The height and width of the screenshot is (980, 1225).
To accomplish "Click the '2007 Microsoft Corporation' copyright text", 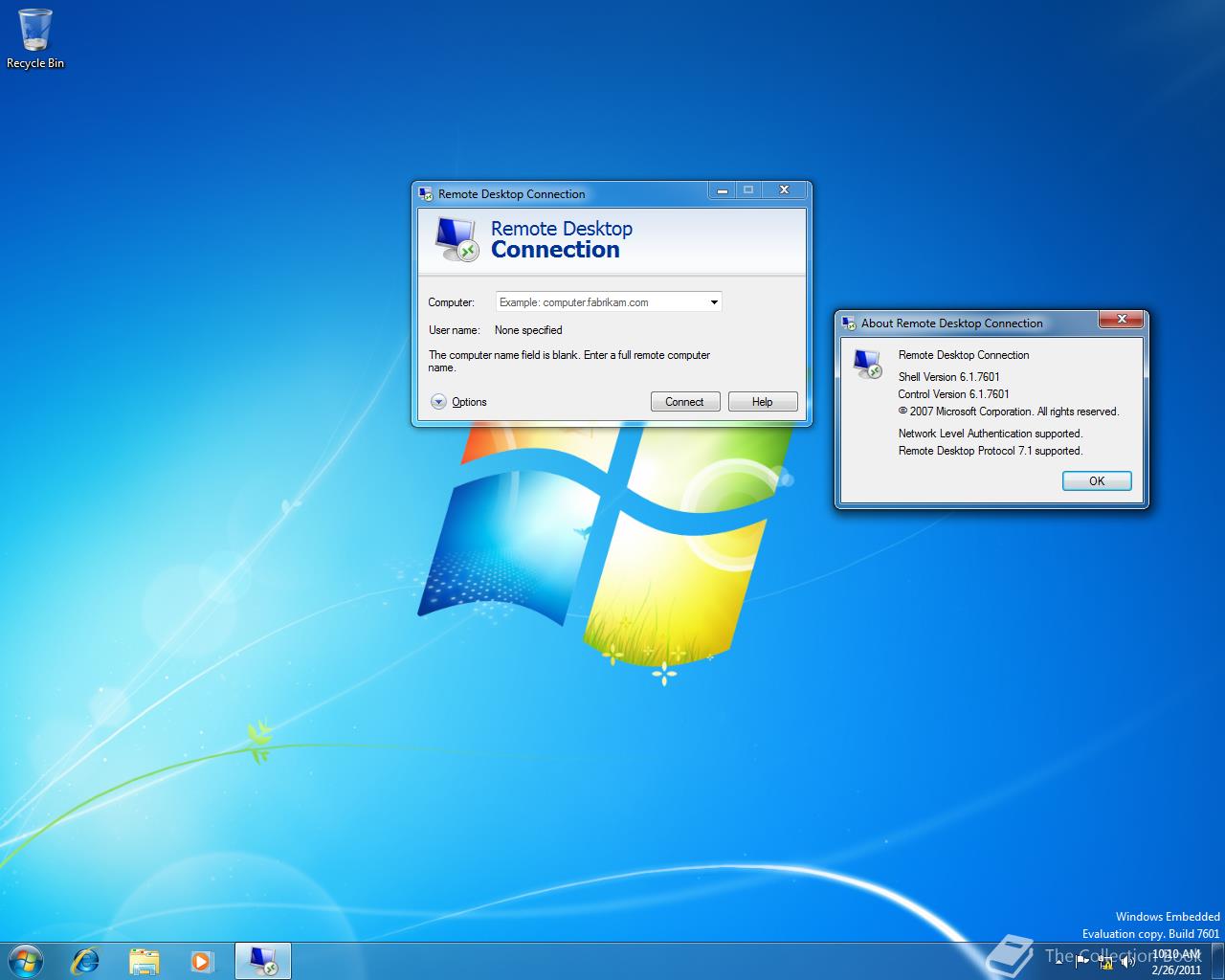I will click(1009, 412).
